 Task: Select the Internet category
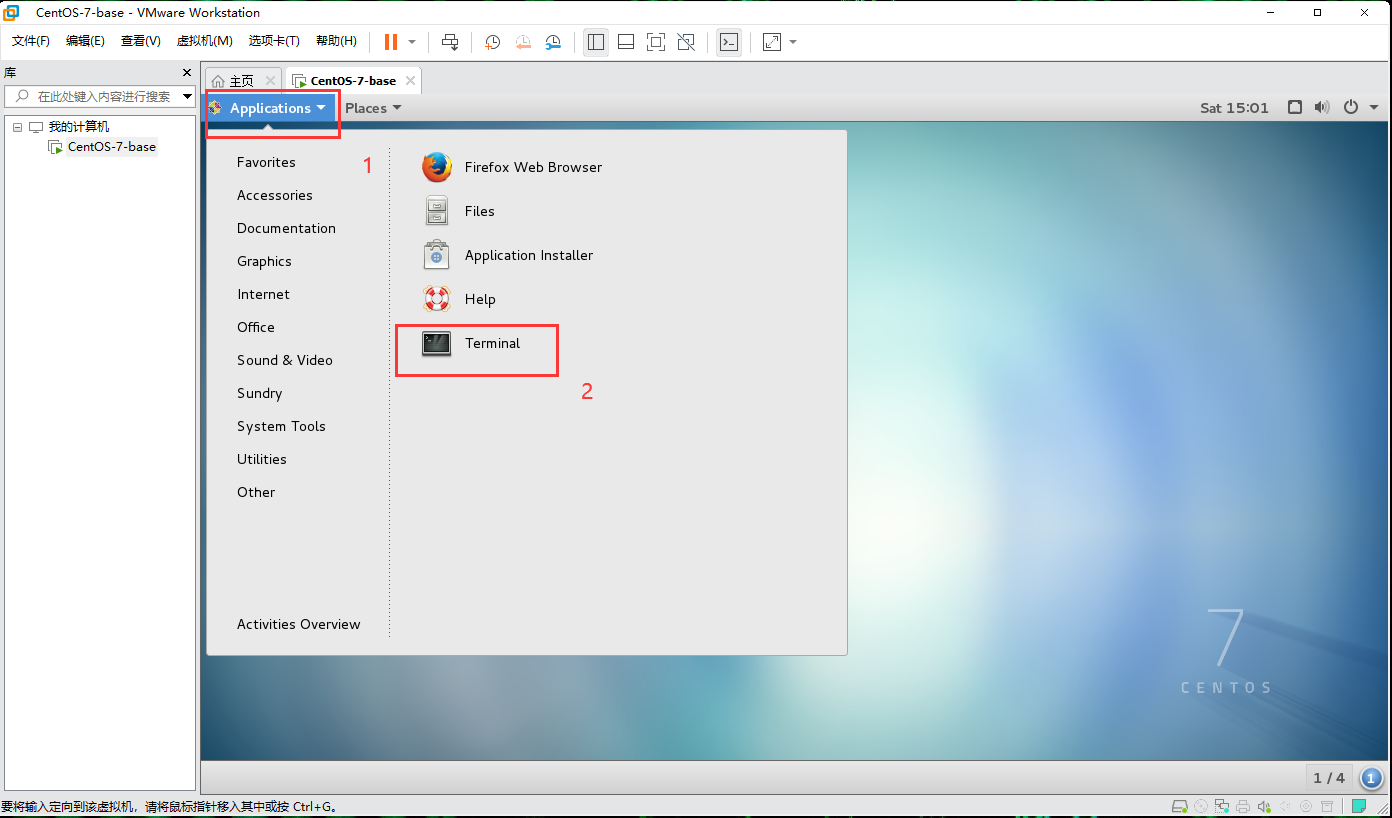(x=263, y=294)
